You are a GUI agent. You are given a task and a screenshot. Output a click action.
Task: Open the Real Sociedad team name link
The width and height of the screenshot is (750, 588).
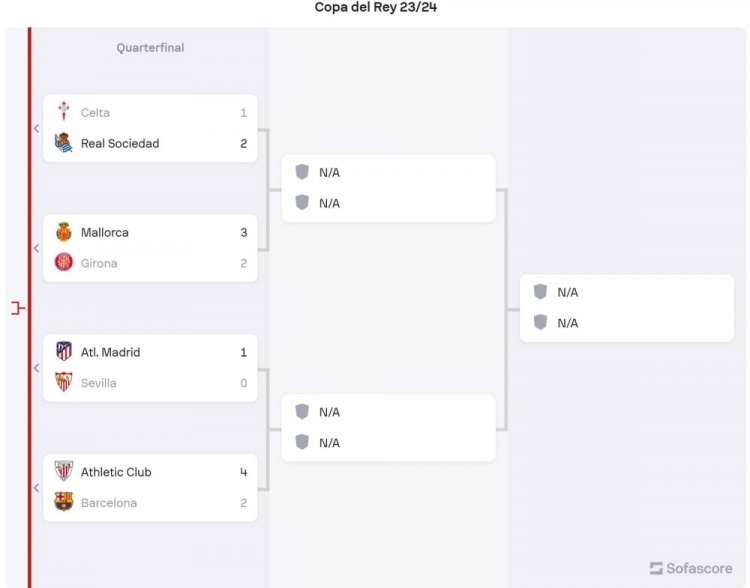pyautogui.click(x=120, y=143)
